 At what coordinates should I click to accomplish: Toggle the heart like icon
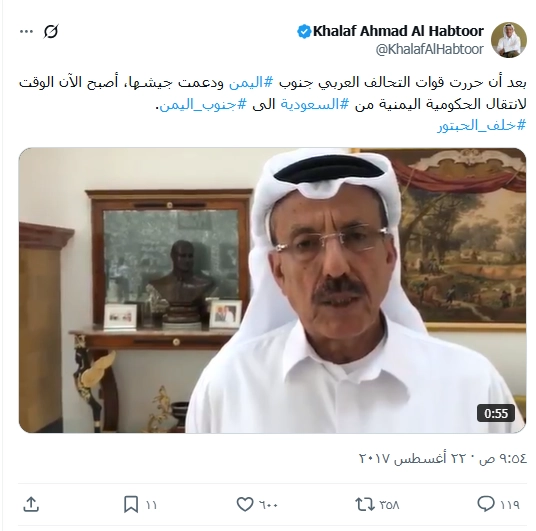coord(245,505)
